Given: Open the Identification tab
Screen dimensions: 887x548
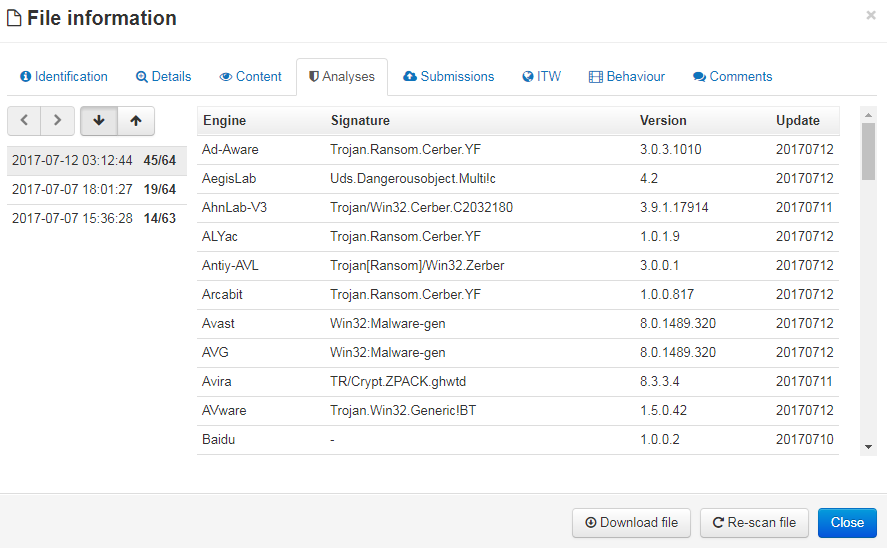Looking at the screenshot, I should point(64,76).
